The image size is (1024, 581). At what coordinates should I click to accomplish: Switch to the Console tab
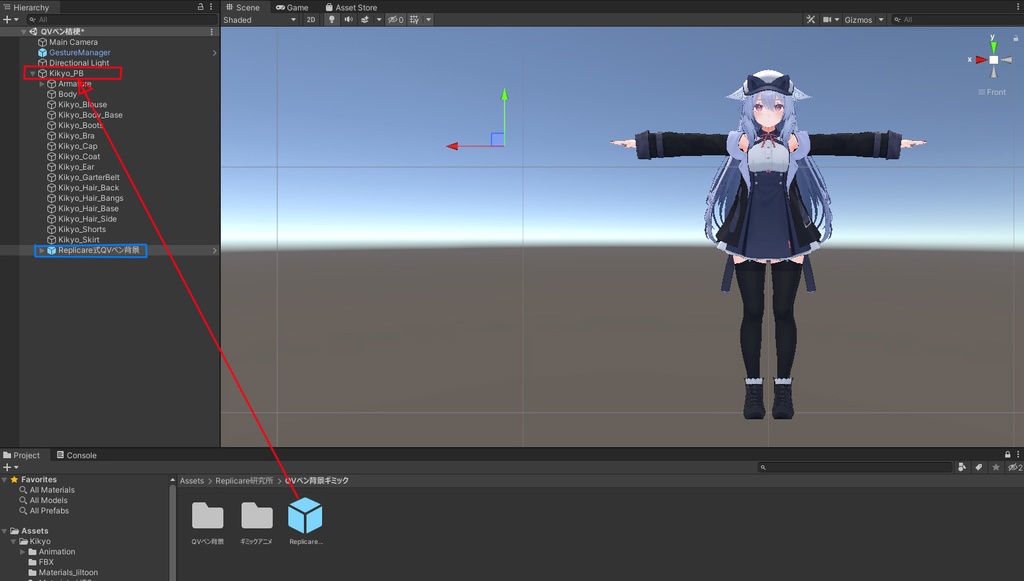click(76, 455)
